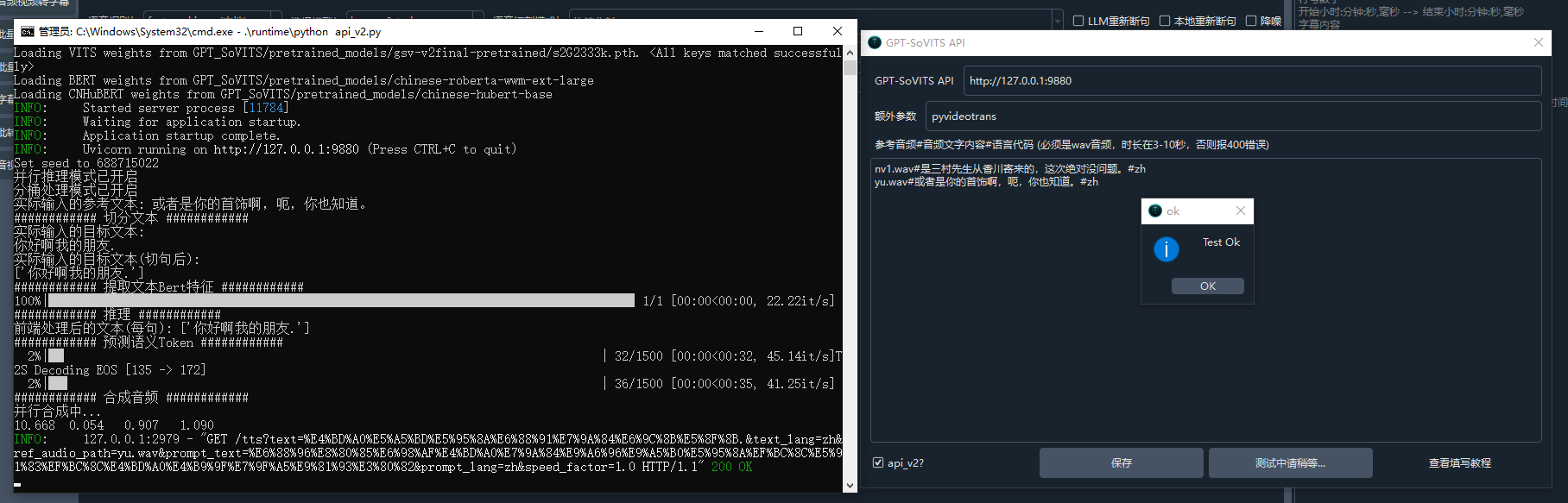The height and width of the screenshot is (503, 1568).
Task: Open the 查看填写教程 tutorial link
Action: click(x=1459, y=463)
